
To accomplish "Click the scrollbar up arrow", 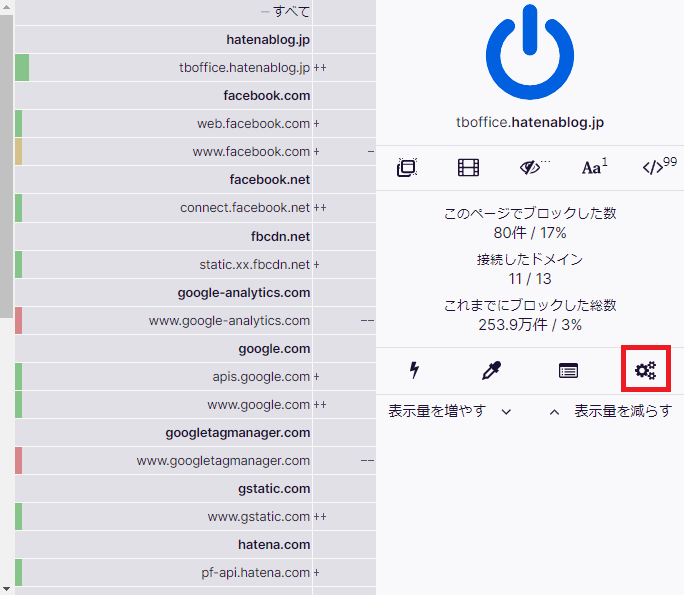I will point(7,7).
